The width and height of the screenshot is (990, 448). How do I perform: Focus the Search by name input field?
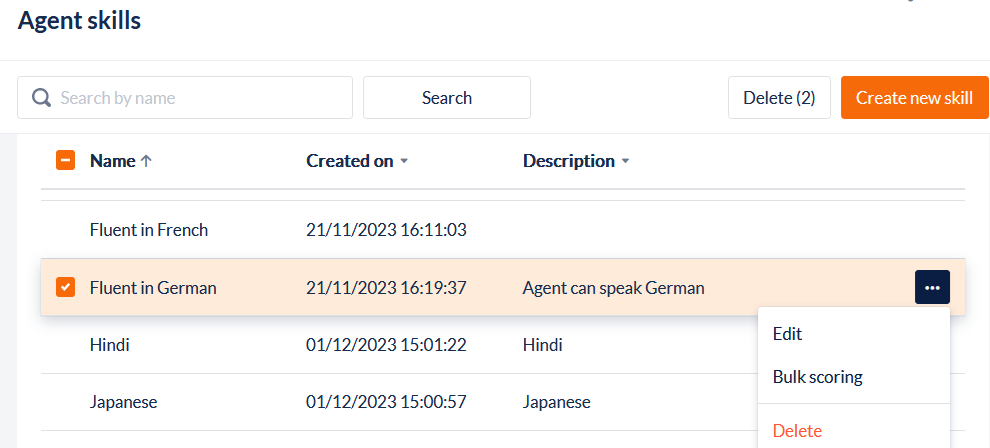(200, 98)
